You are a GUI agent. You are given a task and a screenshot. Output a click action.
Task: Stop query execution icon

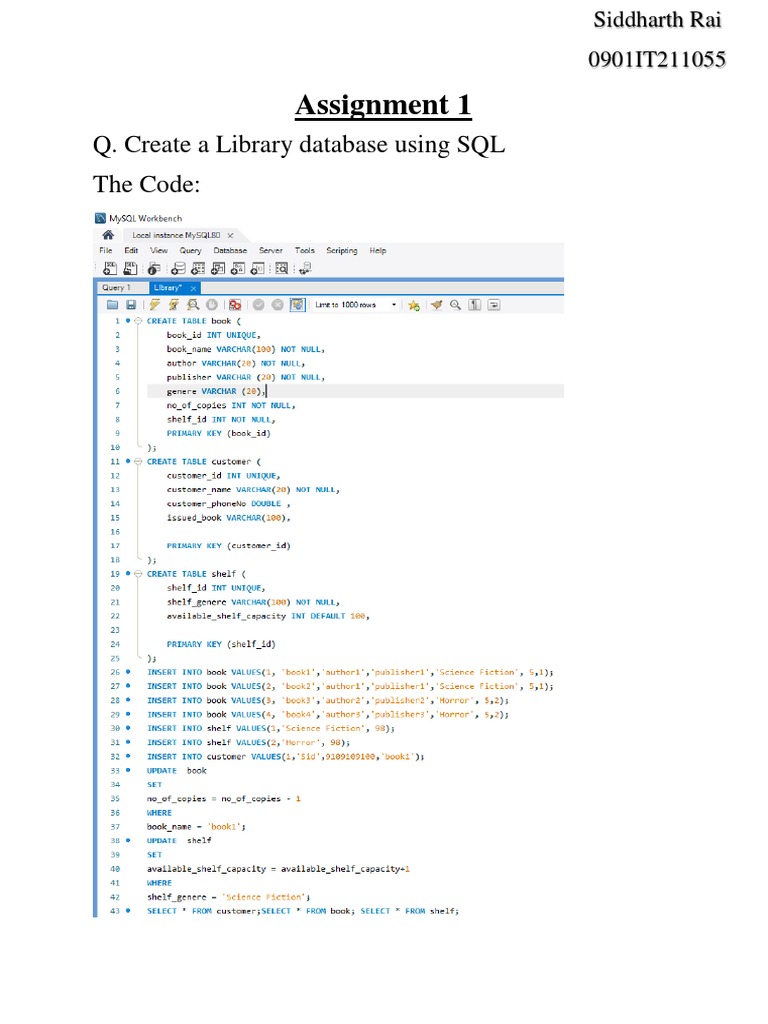coord(212,305)
